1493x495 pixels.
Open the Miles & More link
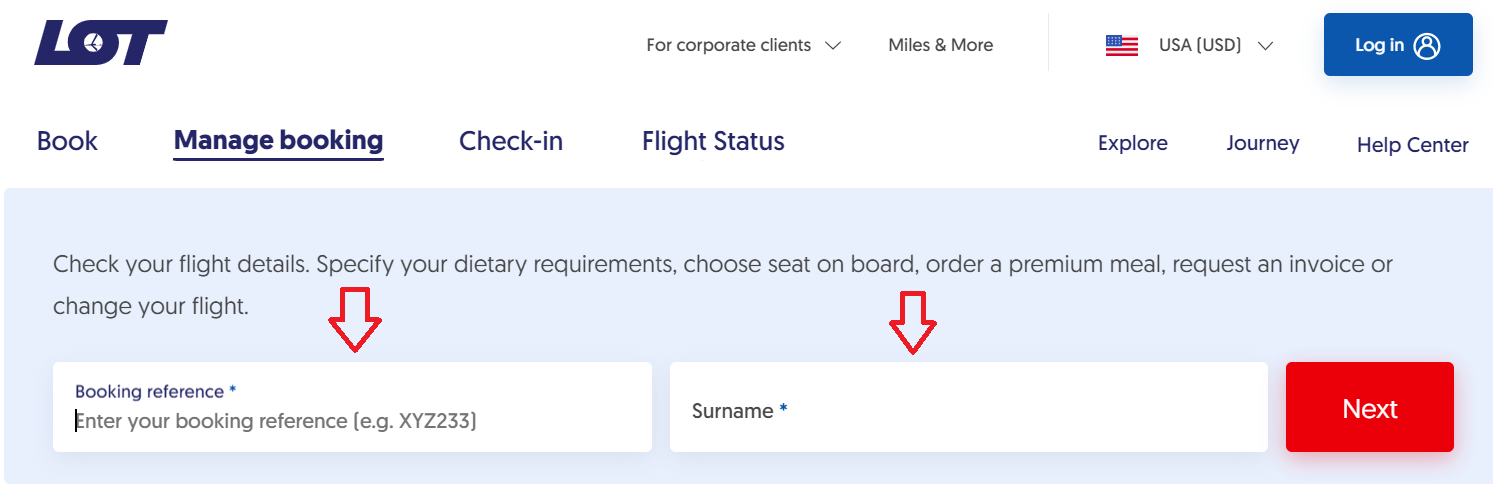pos(940,45)
